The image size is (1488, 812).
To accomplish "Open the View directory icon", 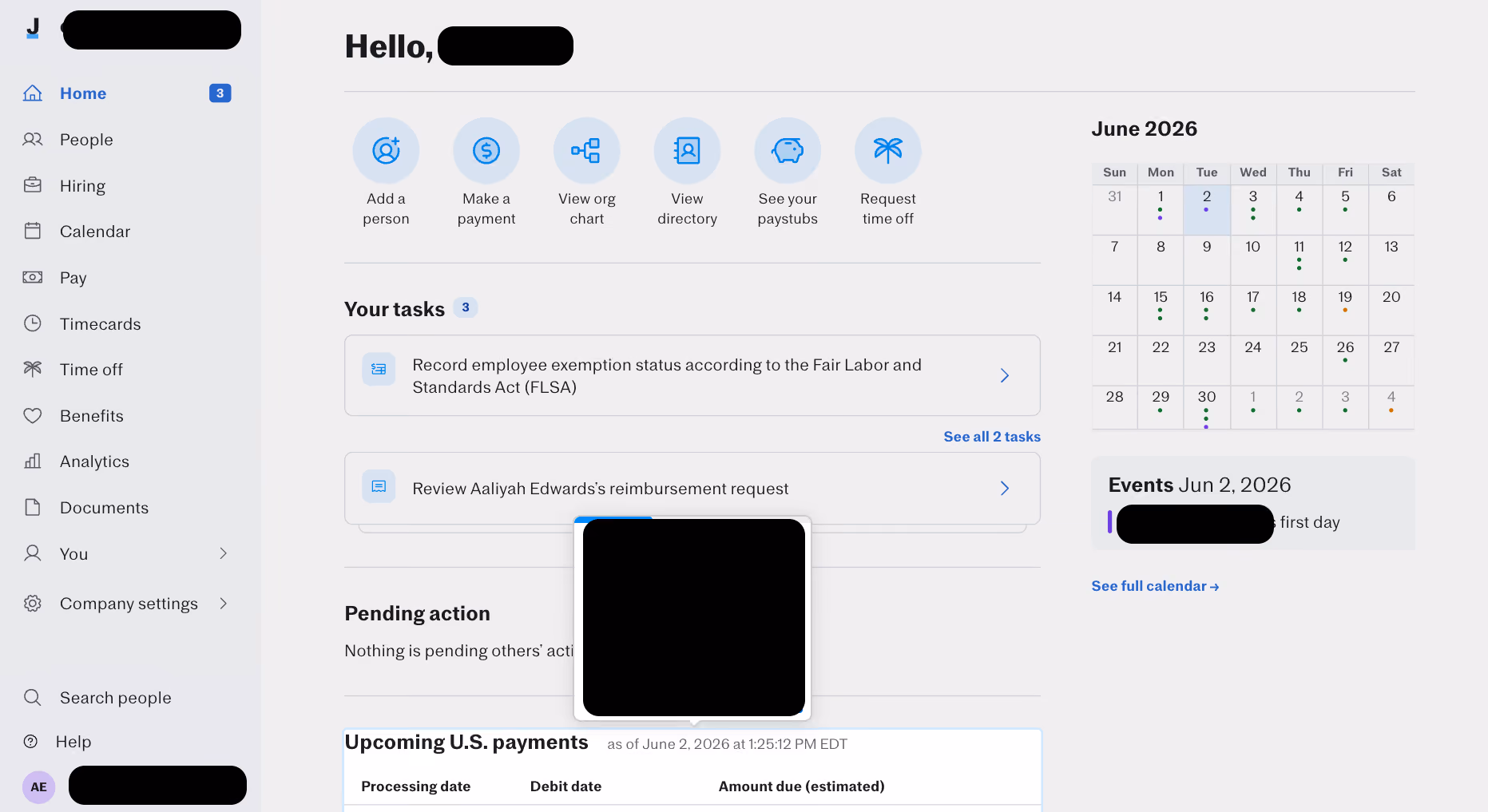I will pyautogui.click(x=687, y=151).
